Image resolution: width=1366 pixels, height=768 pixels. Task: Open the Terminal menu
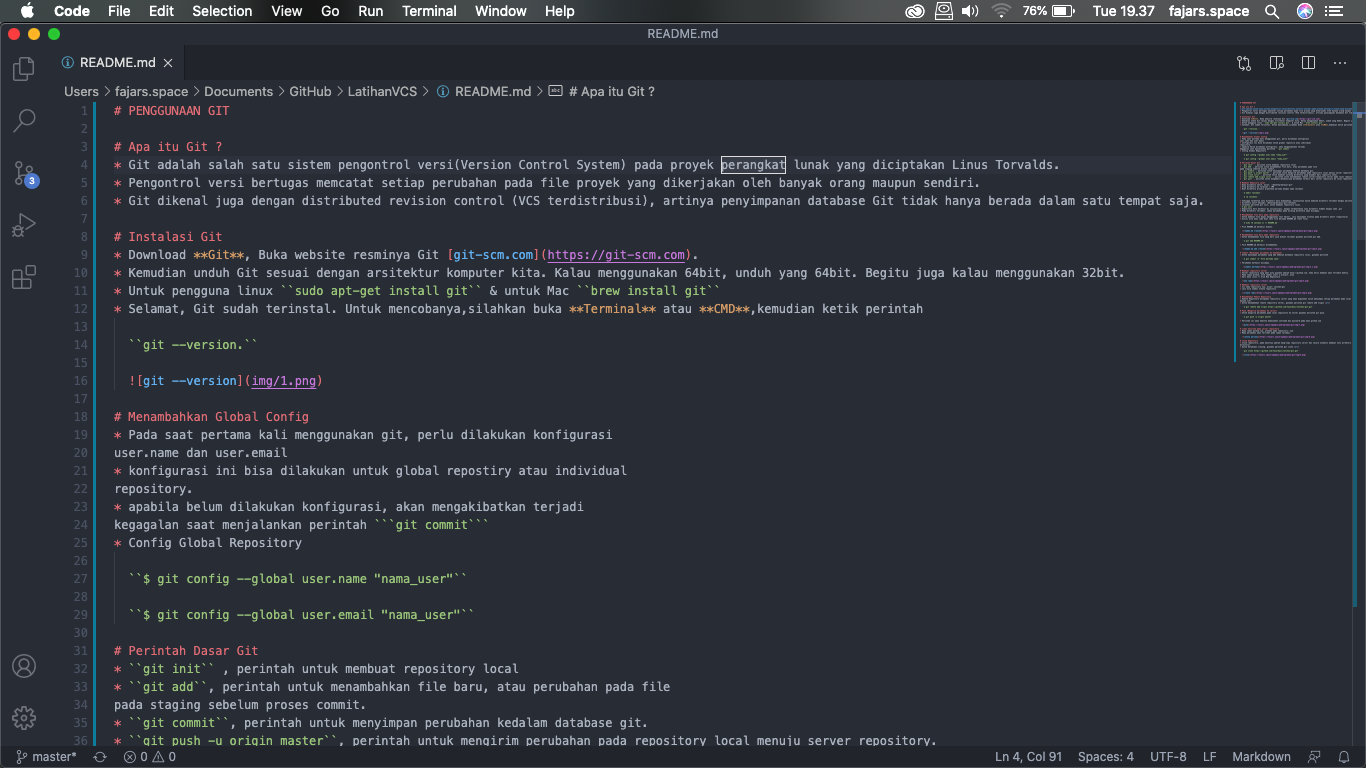pyautogui.click(x=430, y=11)
